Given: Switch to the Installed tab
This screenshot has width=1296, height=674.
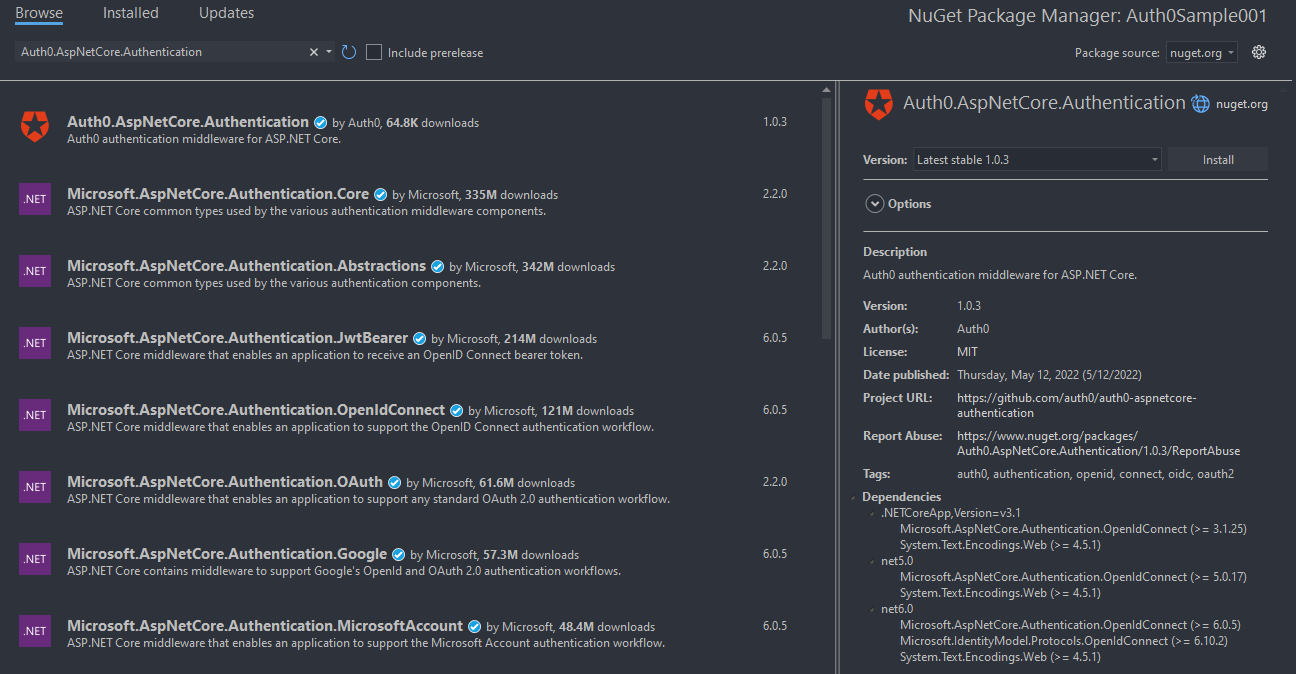Looking at the screenshot, I should [130, 13].
